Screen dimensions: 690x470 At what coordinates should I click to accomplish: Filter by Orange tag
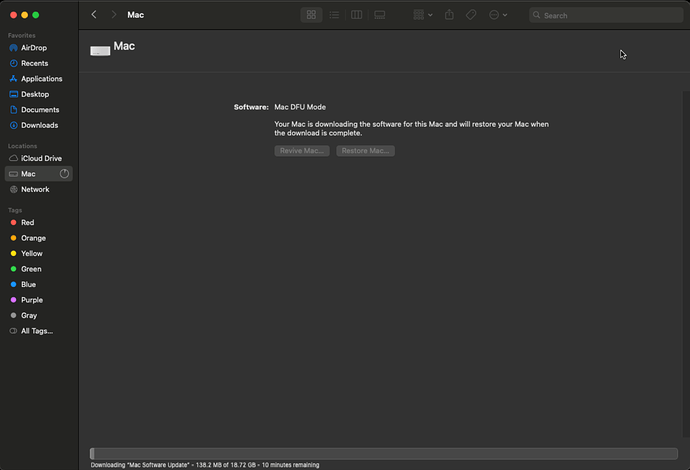39,238
